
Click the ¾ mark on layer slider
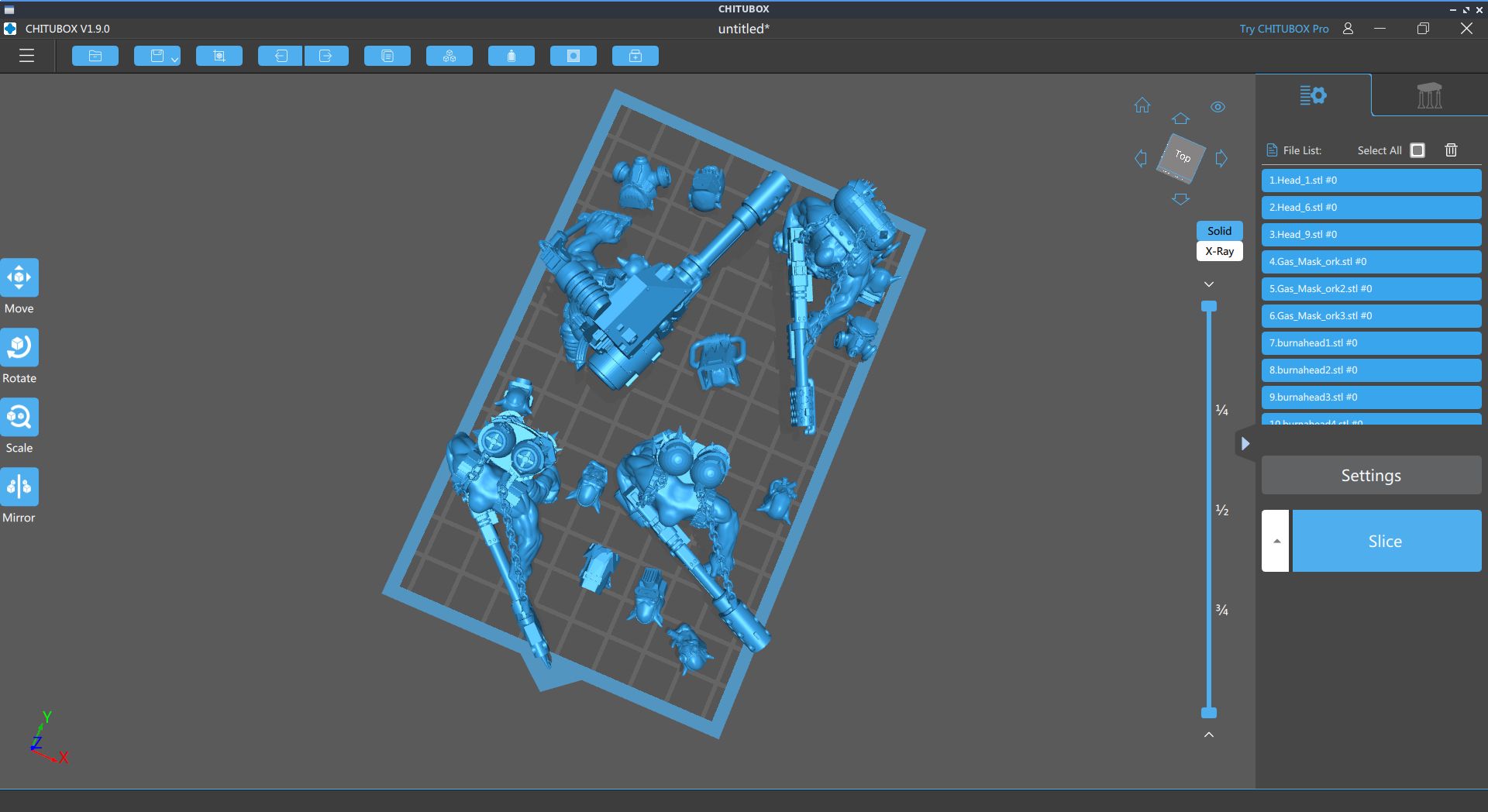1222,610
